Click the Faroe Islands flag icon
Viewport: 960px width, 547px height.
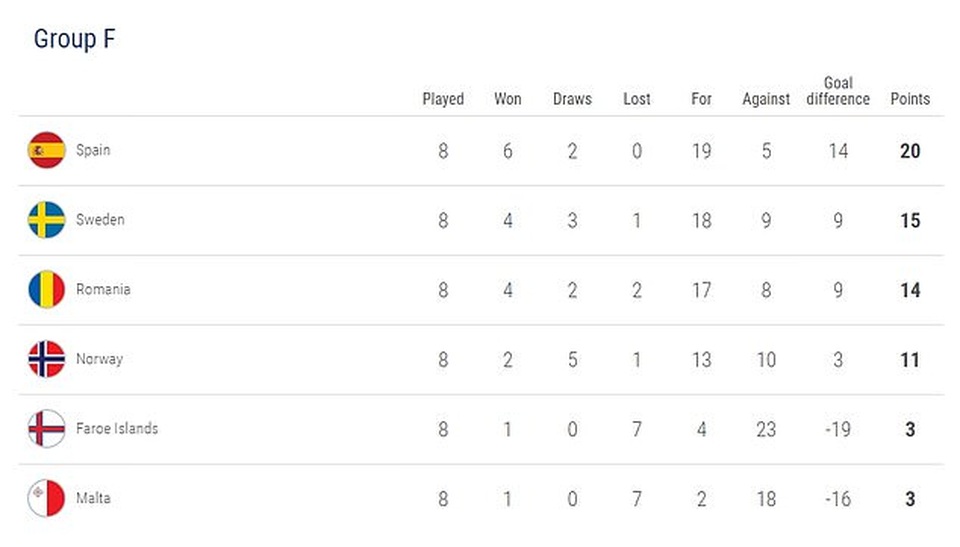46,428
